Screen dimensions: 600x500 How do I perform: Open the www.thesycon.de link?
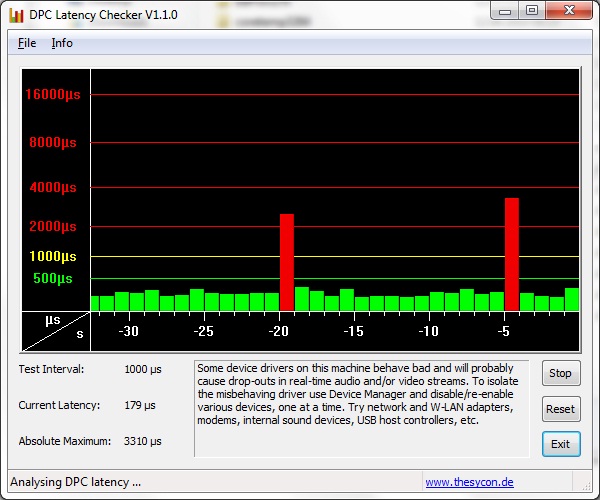point(469,482)
